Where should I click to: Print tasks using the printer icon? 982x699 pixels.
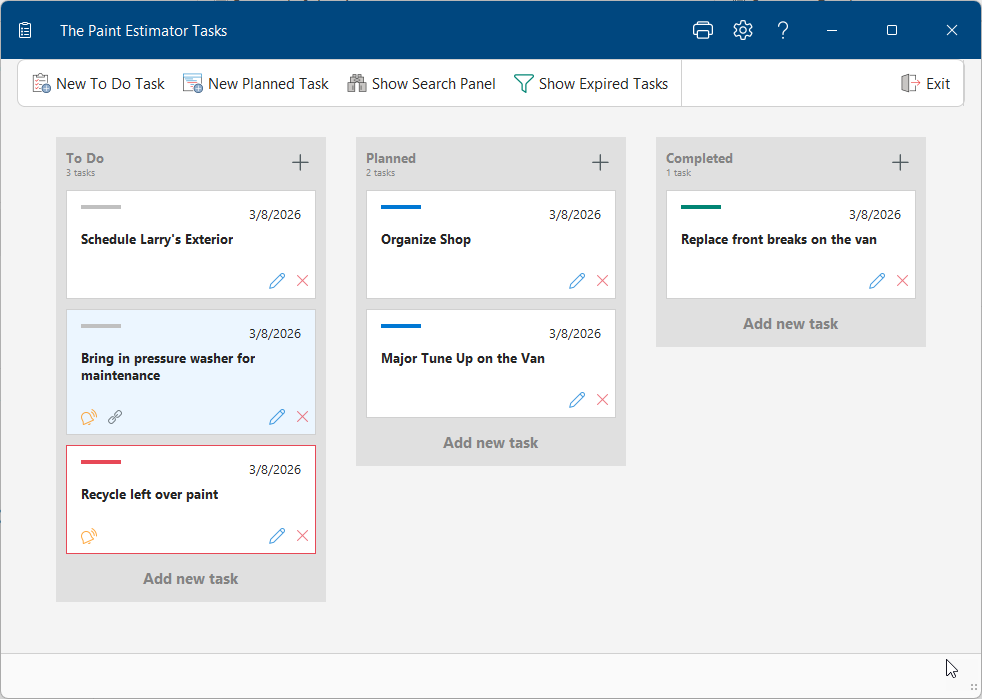(702, 30)
